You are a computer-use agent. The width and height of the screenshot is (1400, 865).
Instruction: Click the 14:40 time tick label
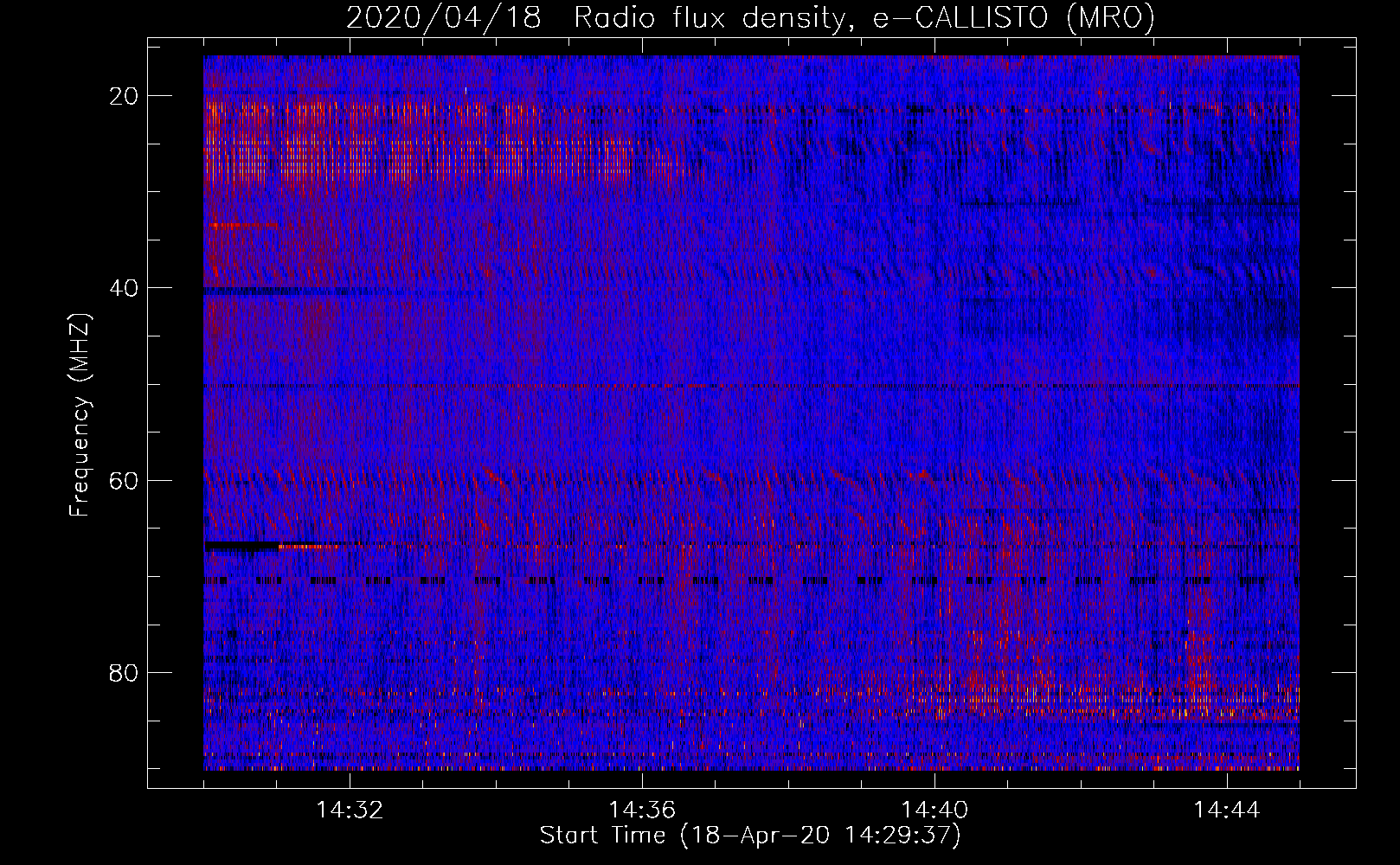(x=934, y=810)
